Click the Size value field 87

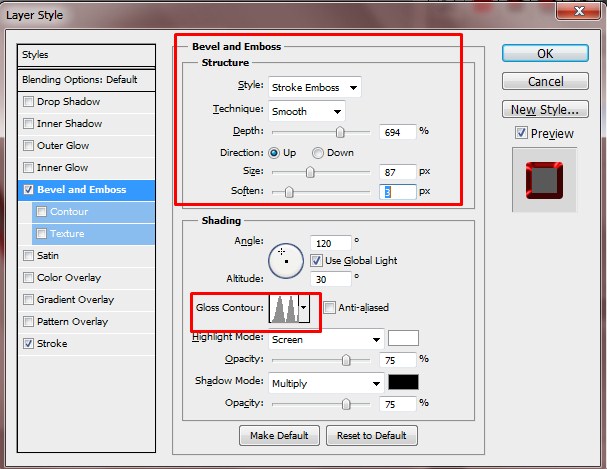click(x=398, y=172)
